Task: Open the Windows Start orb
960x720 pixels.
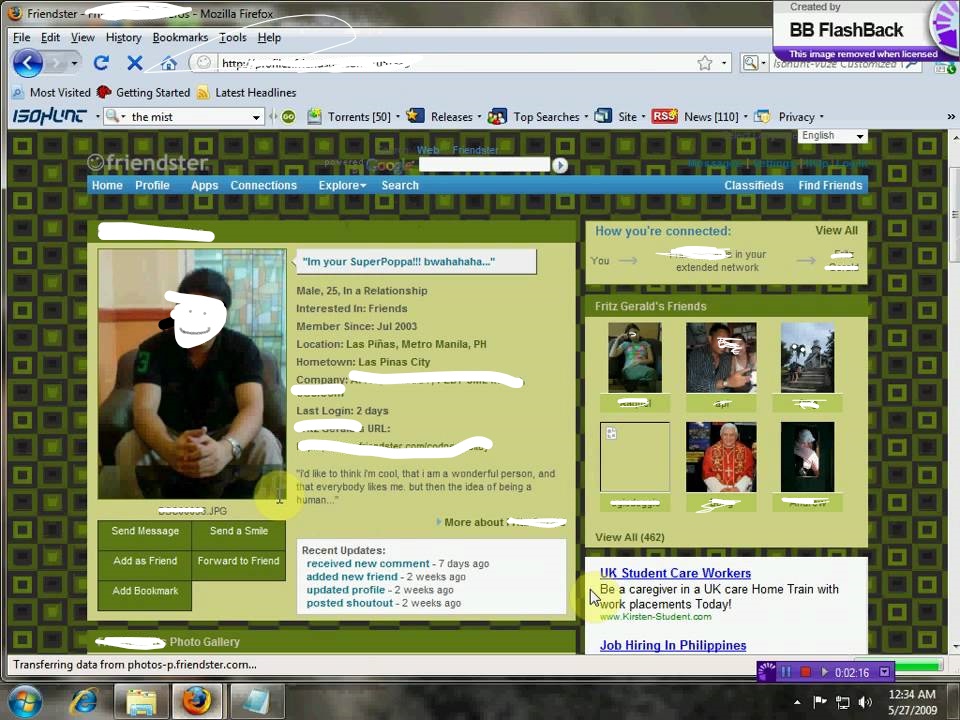Action: click(x=24, y=702)
